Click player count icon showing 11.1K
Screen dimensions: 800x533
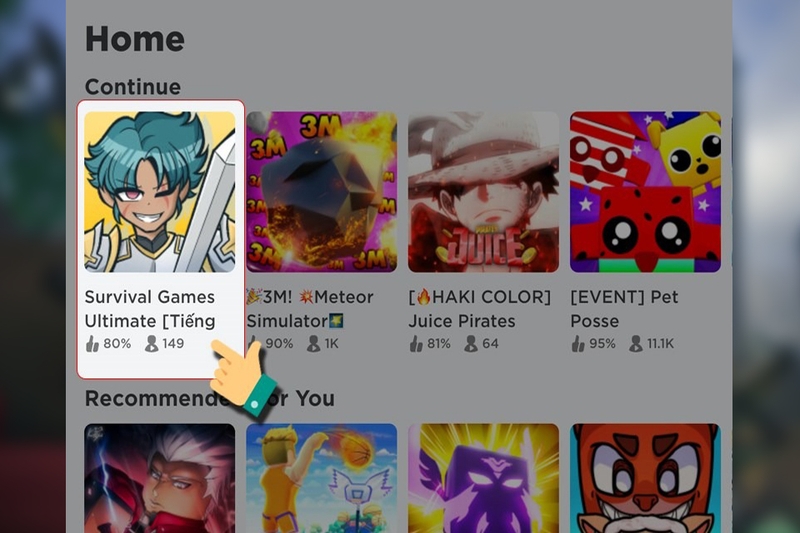[x=636, y=344]
